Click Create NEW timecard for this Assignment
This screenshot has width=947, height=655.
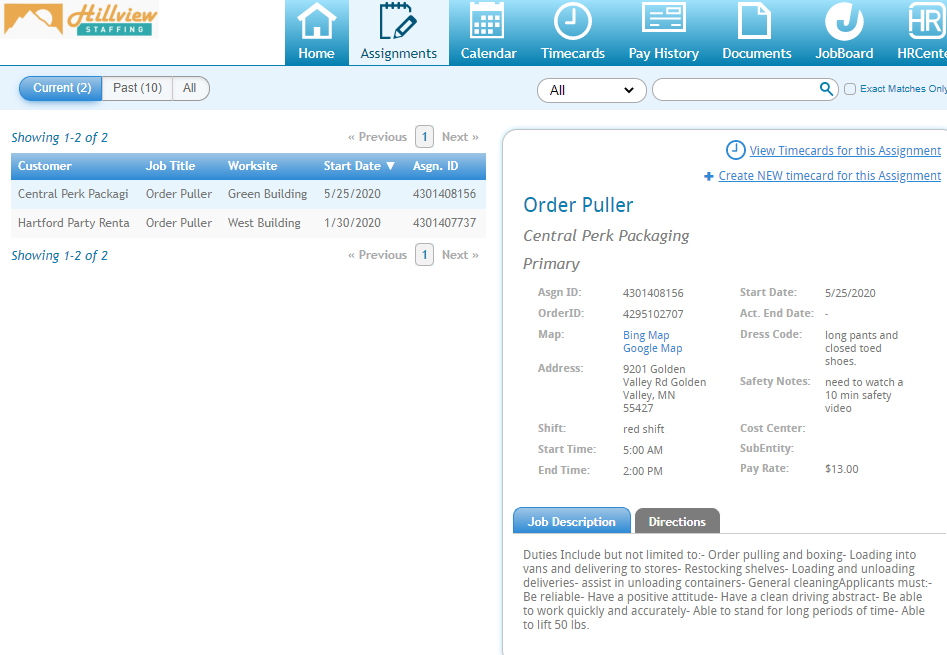[x=829, y=176]
